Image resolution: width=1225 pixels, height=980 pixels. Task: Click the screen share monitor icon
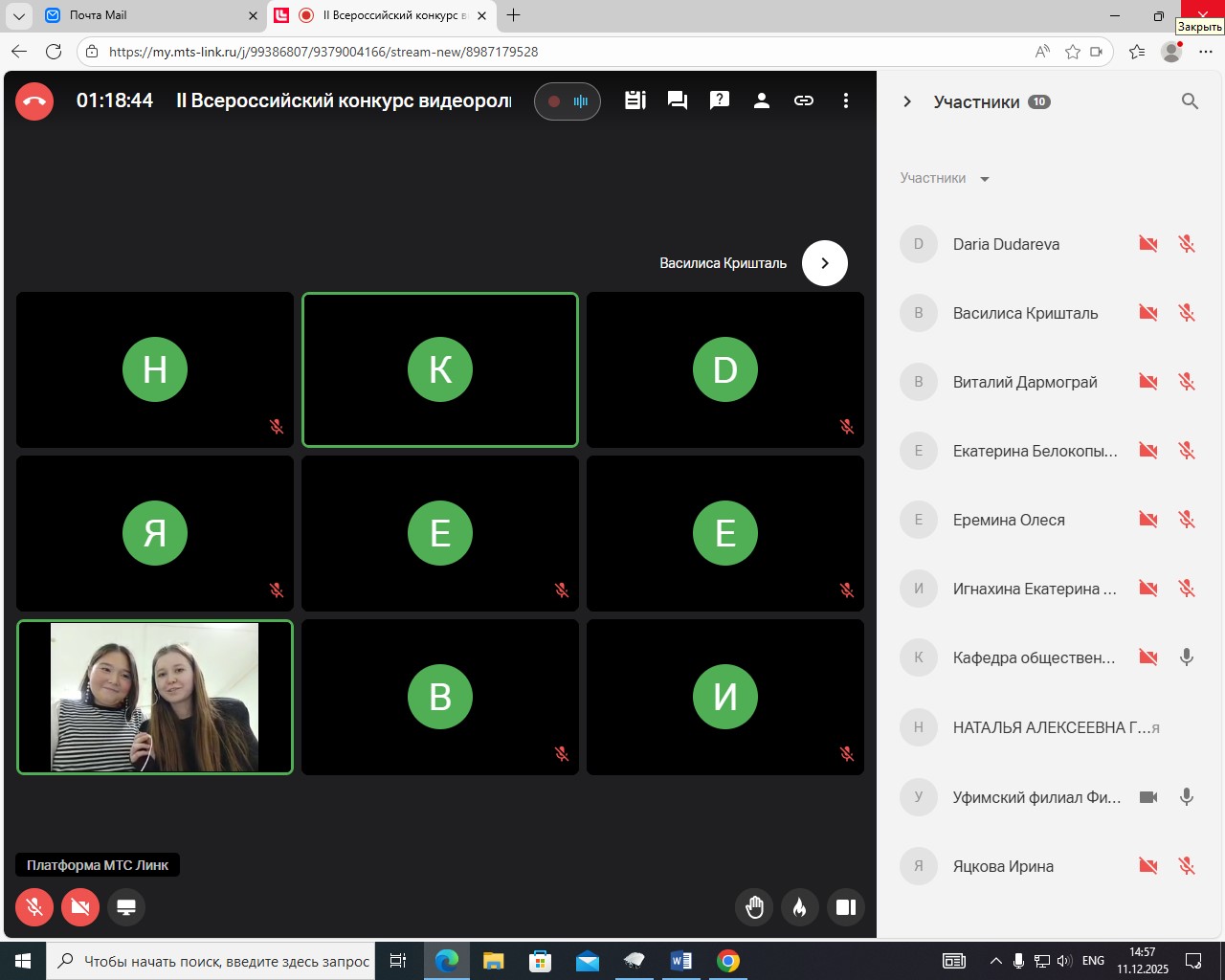tap(126, 906)
